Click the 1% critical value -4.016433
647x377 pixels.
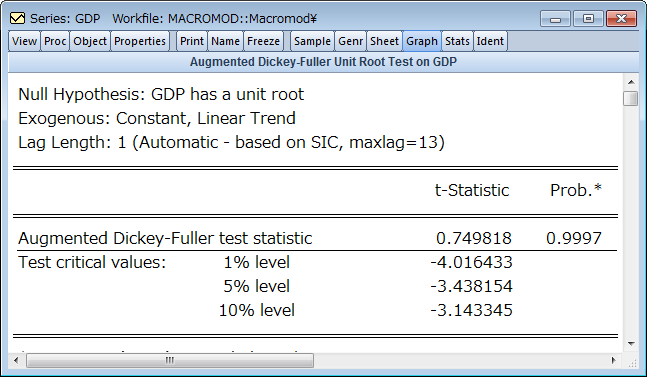[x=471, y=262]
